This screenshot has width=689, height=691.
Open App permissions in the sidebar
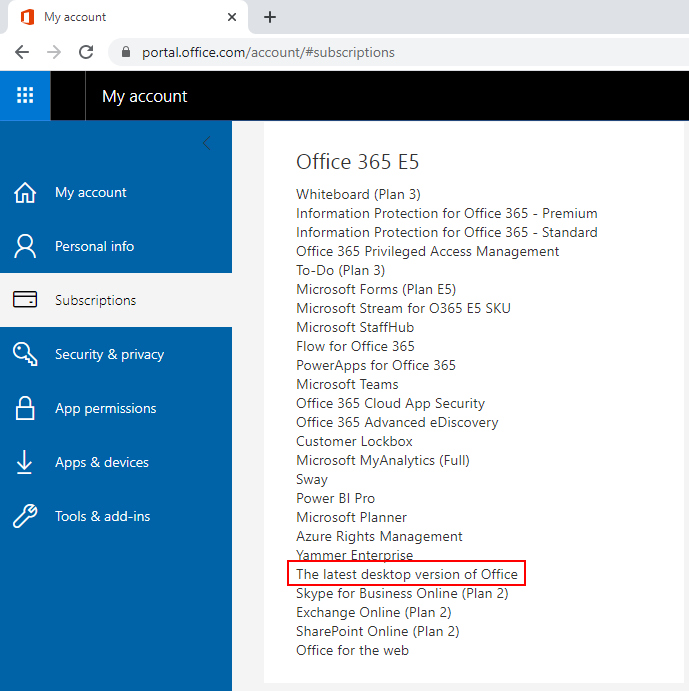click(116, 408)
